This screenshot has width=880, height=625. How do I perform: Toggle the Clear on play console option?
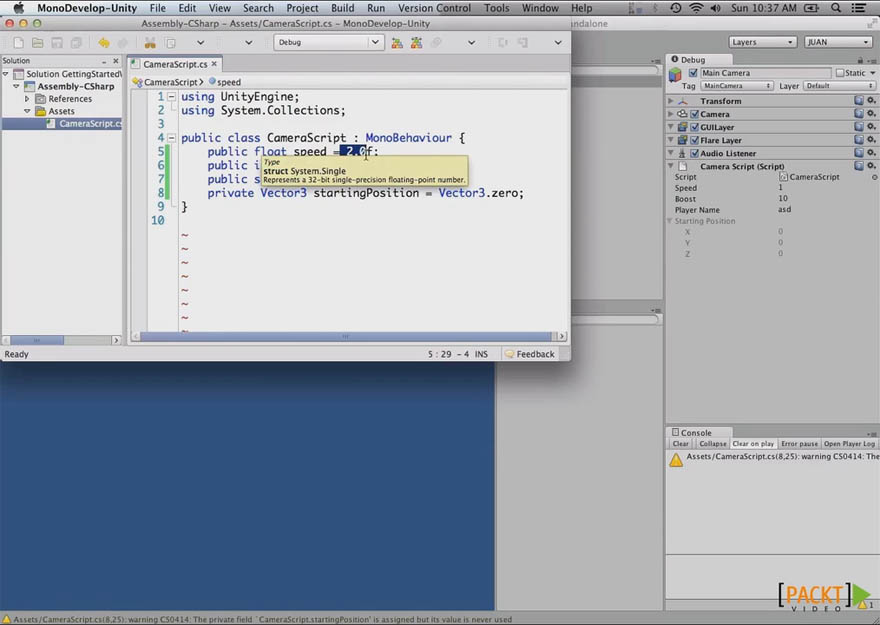[x=753, y=443]
